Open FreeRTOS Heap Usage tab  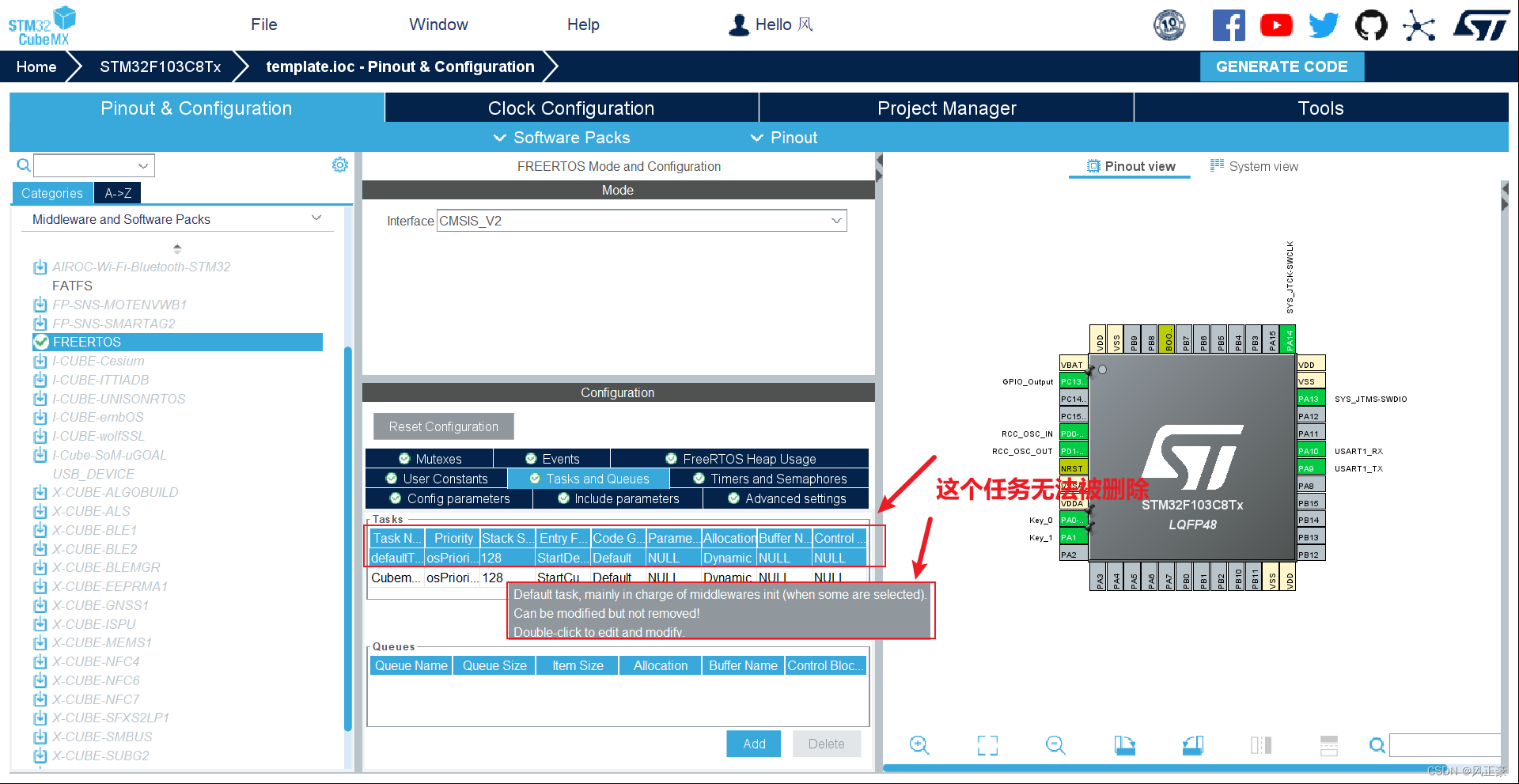click(x=741, y=459)
